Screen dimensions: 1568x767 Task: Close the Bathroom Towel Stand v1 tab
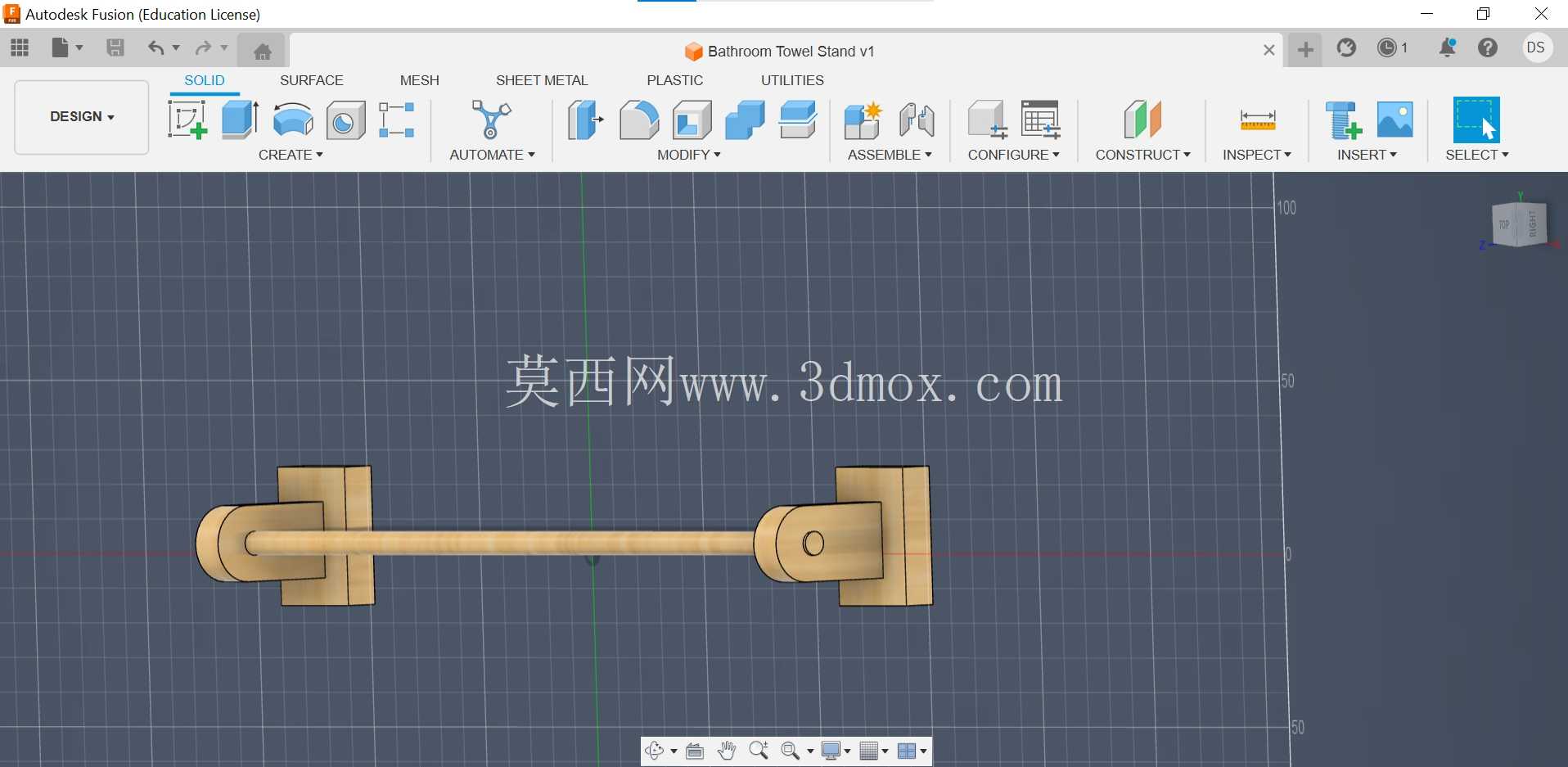[1268, 50]
